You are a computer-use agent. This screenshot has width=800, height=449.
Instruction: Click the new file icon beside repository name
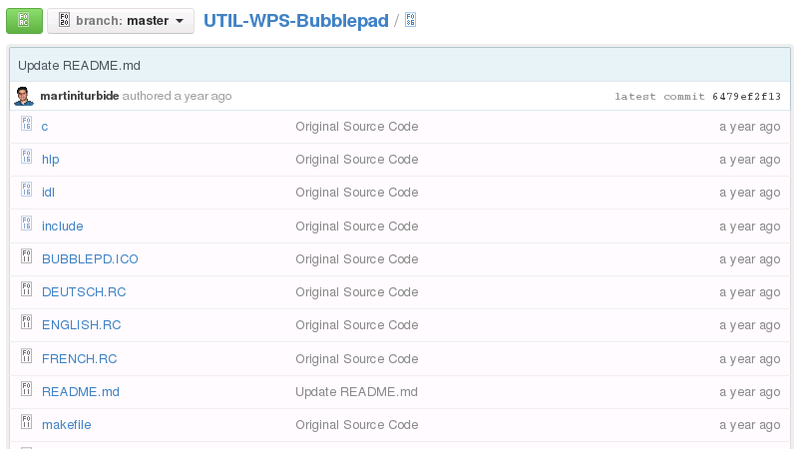click(410, 20)
